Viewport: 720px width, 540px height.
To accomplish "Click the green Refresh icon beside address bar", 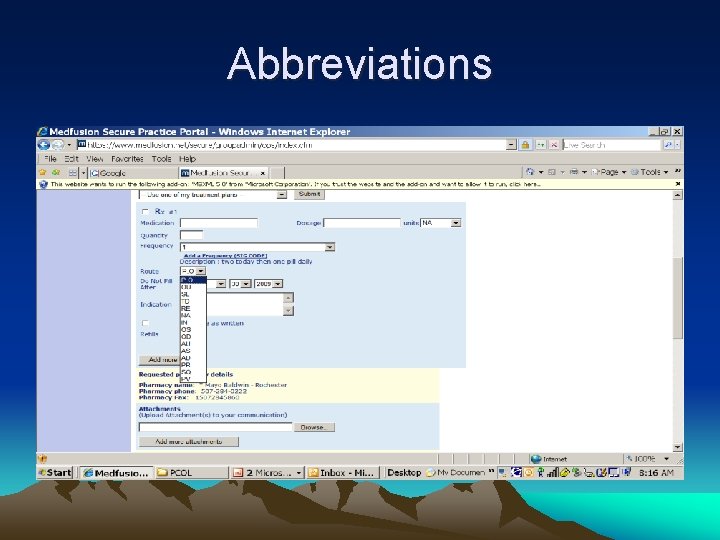I will click(541, 145).
